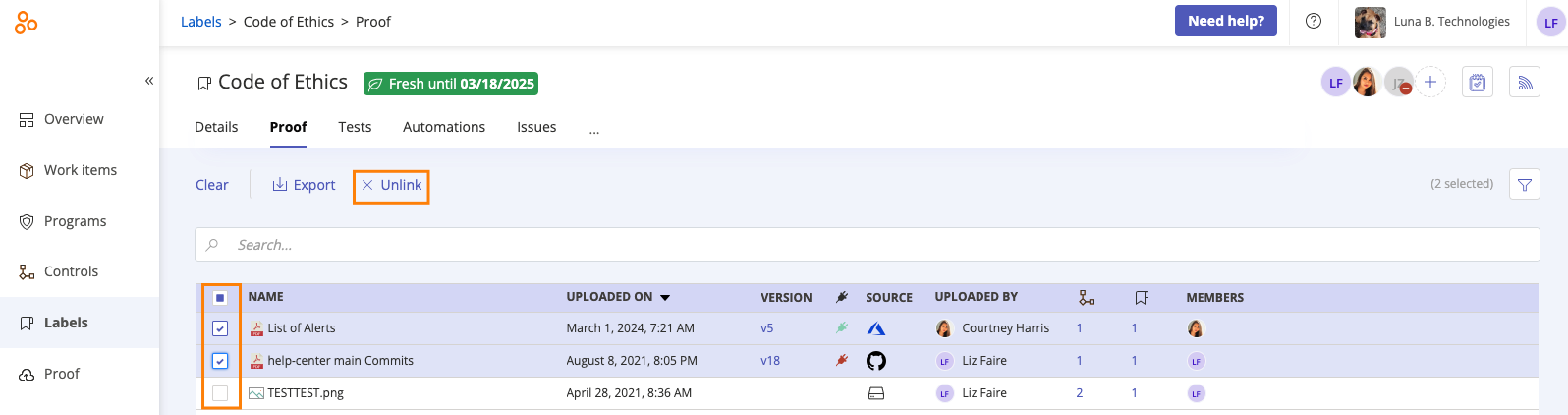Uncheck the List of Alerts checkbox
Viewport: 1568px width, 415px height.
coord(220,328)
